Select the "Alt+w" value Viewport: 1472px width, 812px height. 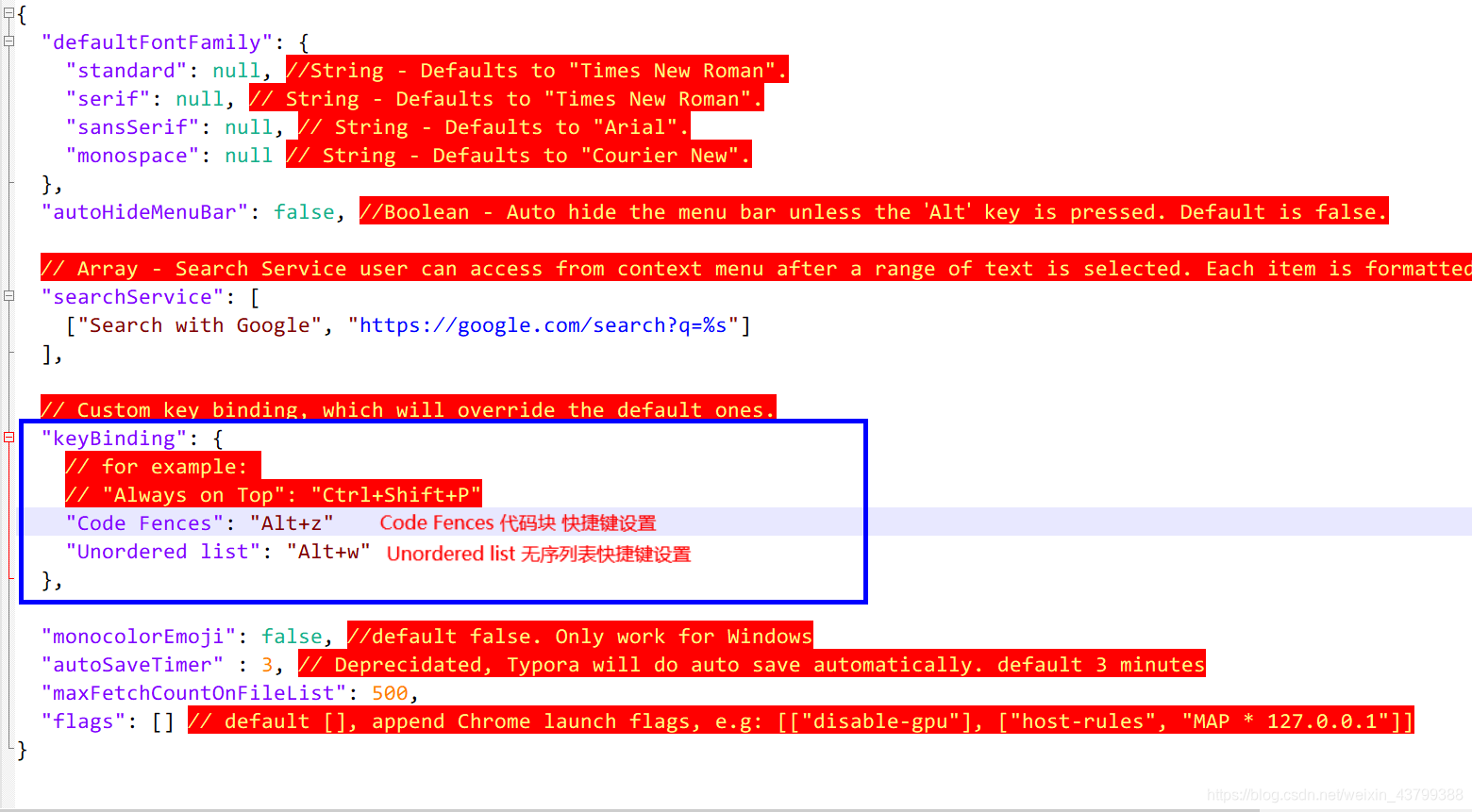pyautogui.click(x=328, y=552)
